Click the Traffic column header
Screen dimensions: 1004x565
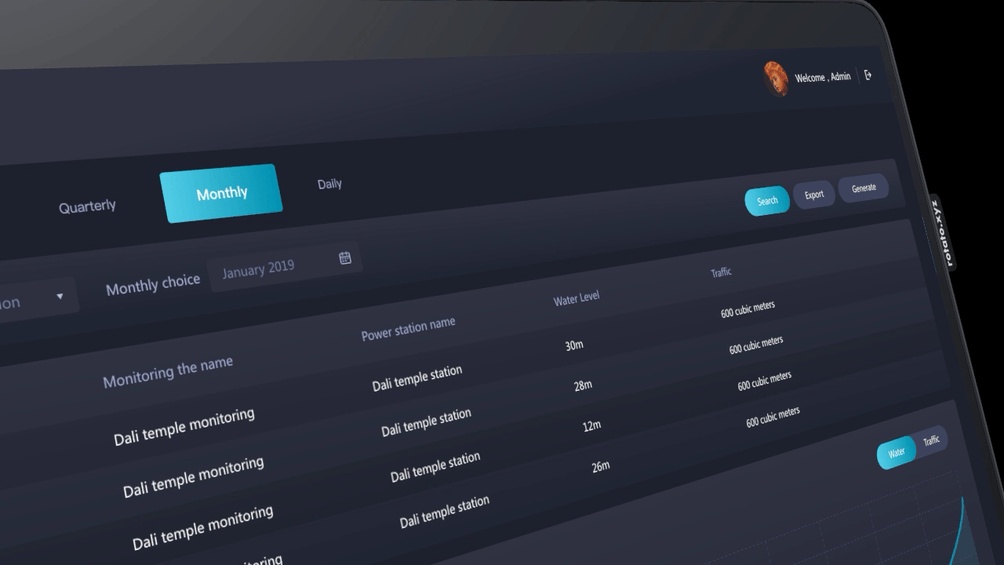tap(721, 272)
